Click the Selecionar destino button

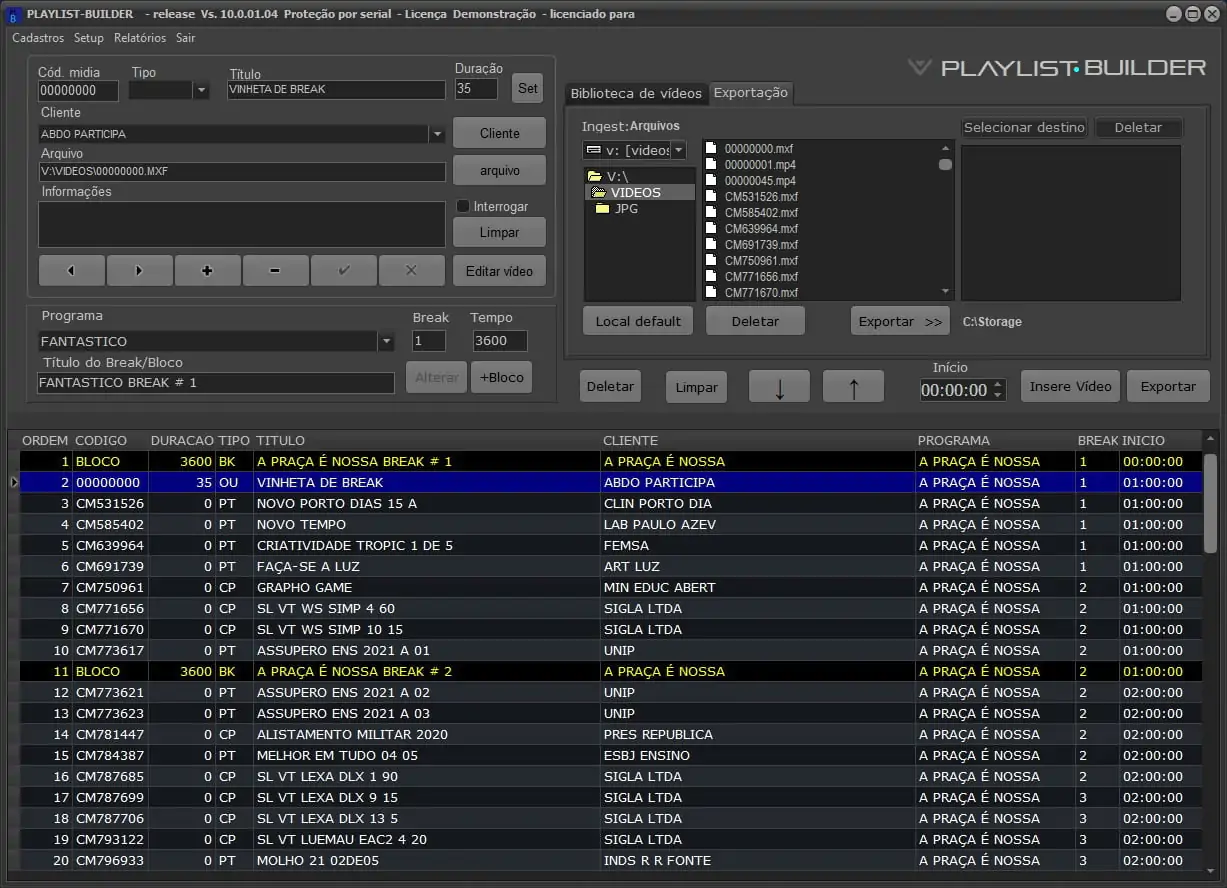[x=1024, y=127]
